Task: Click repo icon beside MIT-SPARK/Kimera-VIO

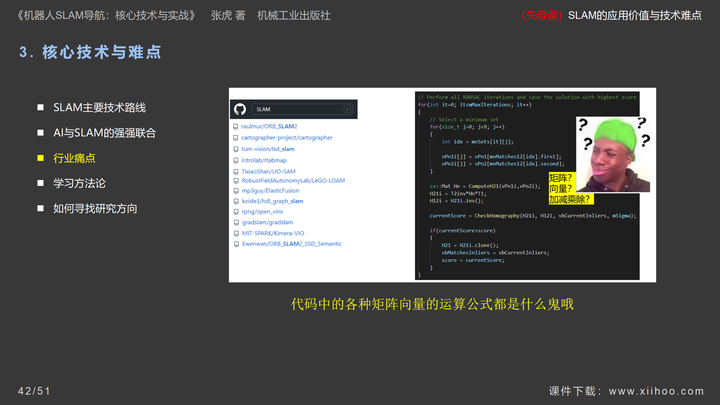Action: [x=236, y=234]
